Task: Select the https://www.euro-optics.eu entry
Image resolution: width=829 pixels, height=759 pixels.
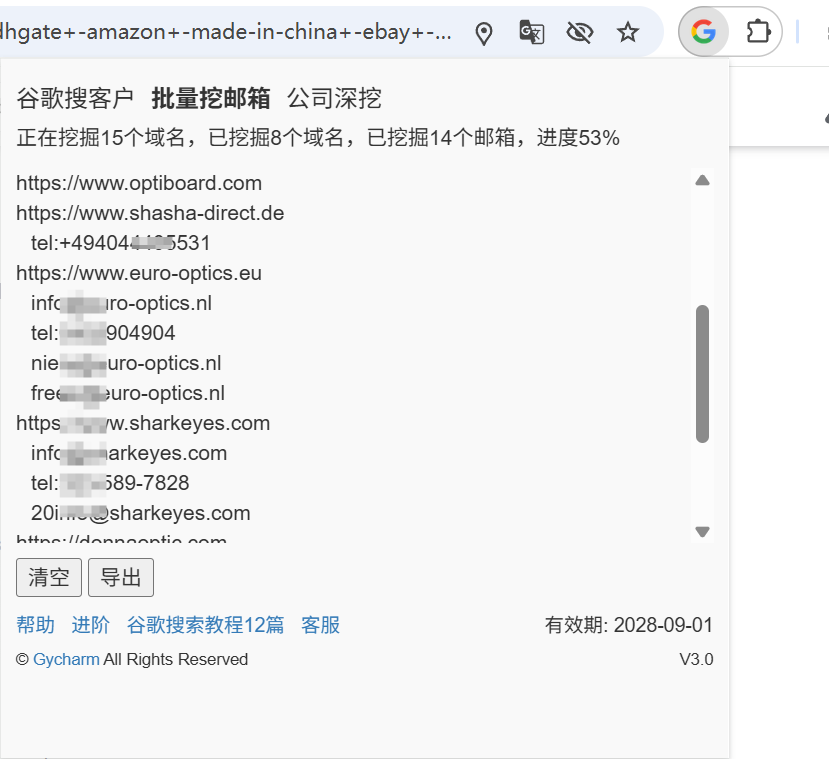Action: 139,273
